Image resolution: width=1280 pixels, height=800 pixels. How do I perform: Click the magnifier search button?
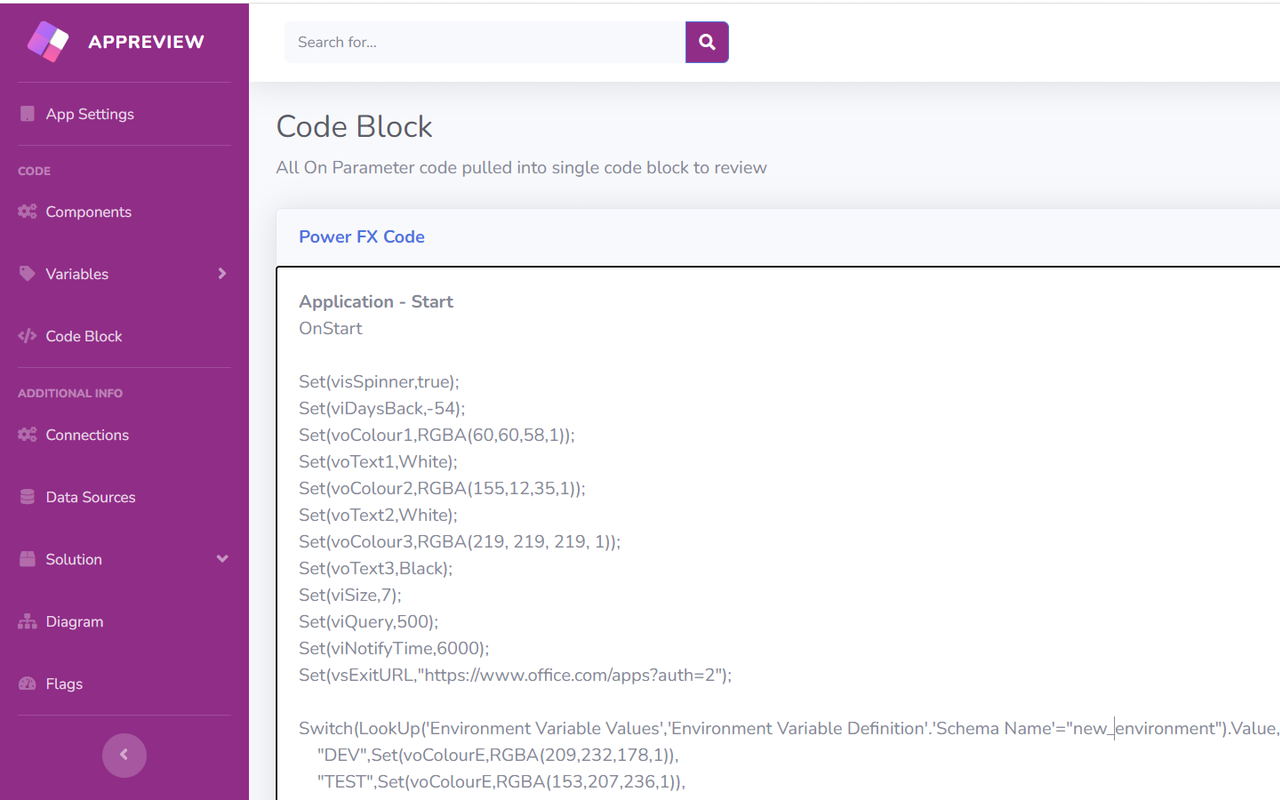click(707, 42)
